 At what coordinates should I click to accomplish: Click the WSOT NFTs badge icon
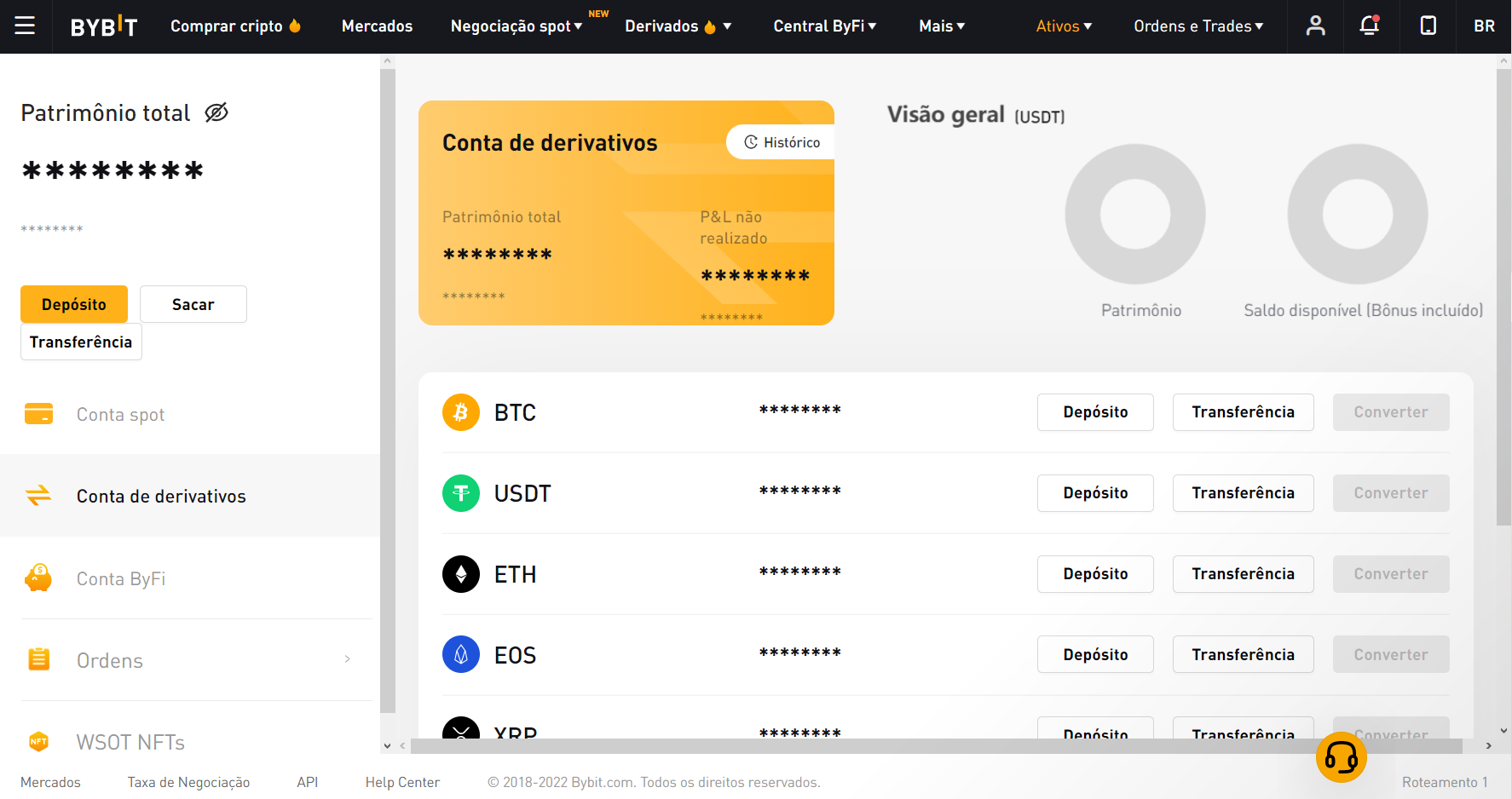pyautogui.click(x=38, y=741)
